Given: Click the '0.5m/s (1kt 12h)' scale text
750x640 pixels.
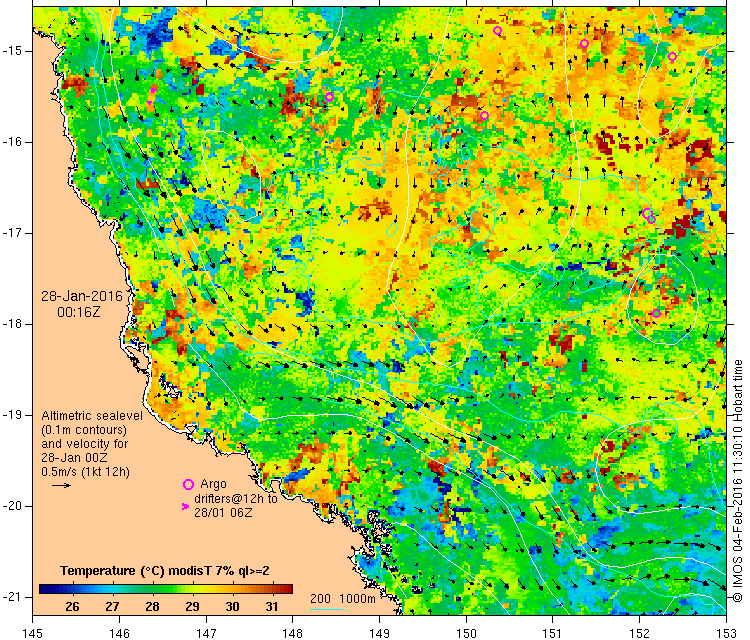Looking at the screenshot, I should click(x=85, y=472).
